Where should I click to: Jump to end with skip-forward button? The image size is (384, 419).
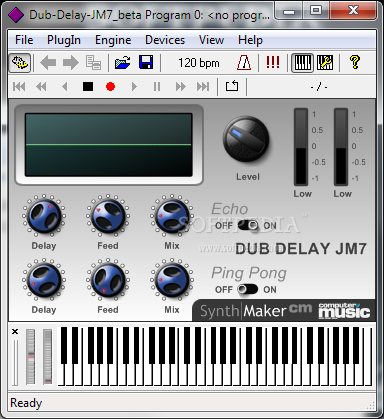point(203,87)
